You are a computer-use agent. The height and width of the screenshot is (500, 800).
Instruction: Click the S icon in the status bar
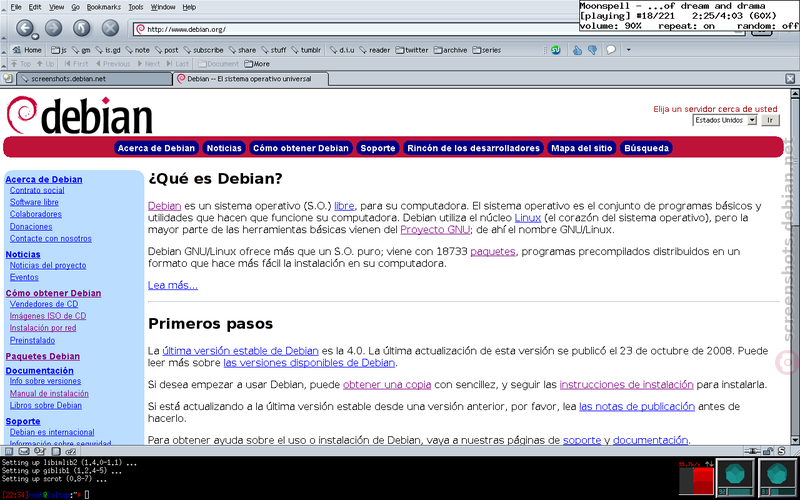(x=781, y=451)
